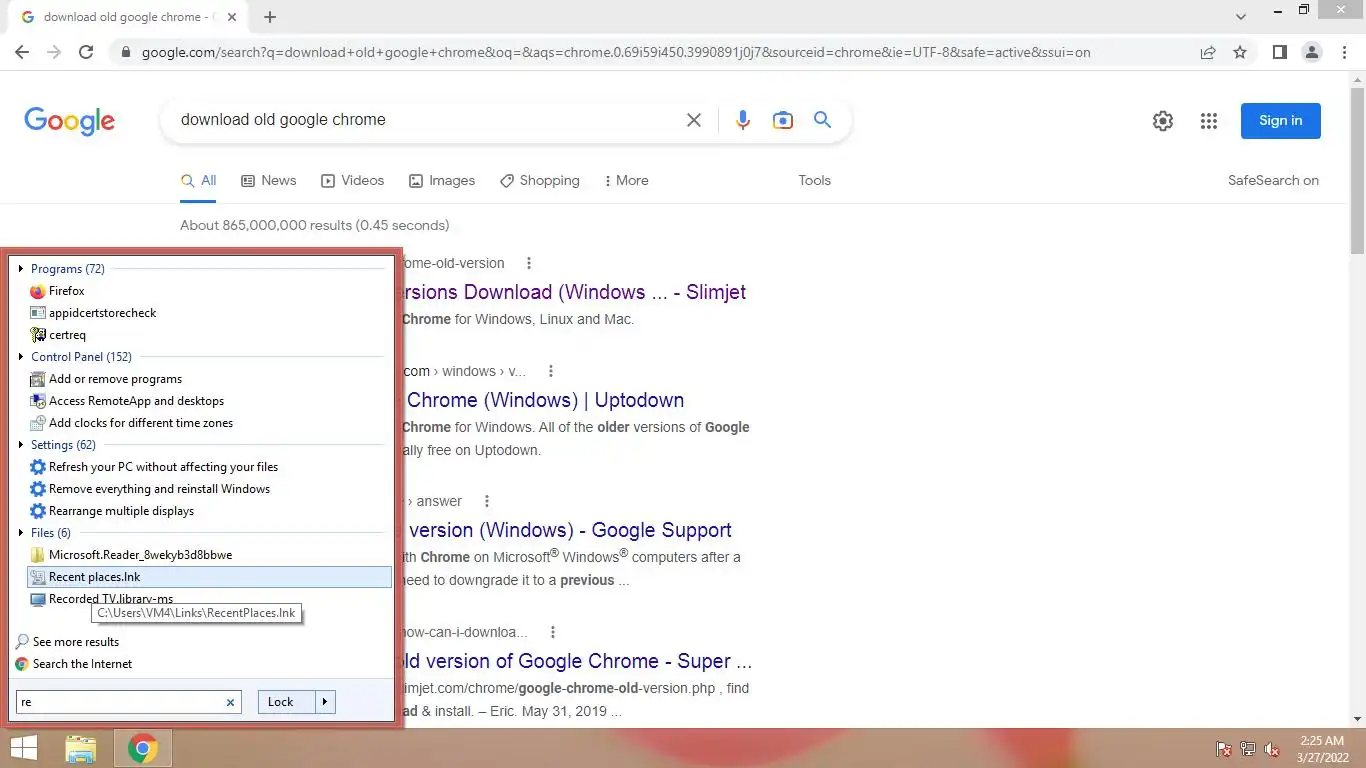Screen dimensions: 1366x768
Task: Click the Sign in button
Action: click(1280, 121)
